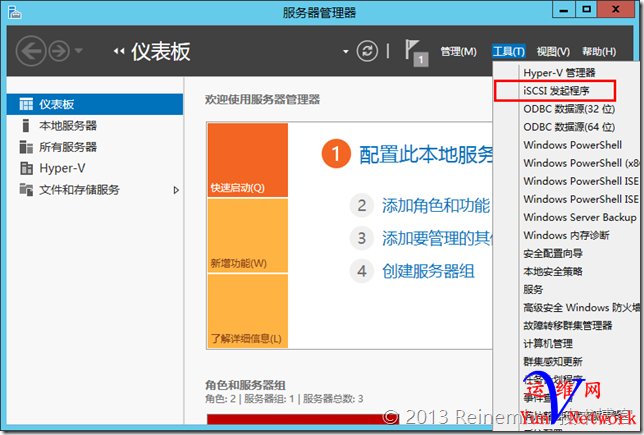Choose 故障转移群集管理器 menu entry
This screenshot has height=435, width=644.
click(568, 326)
